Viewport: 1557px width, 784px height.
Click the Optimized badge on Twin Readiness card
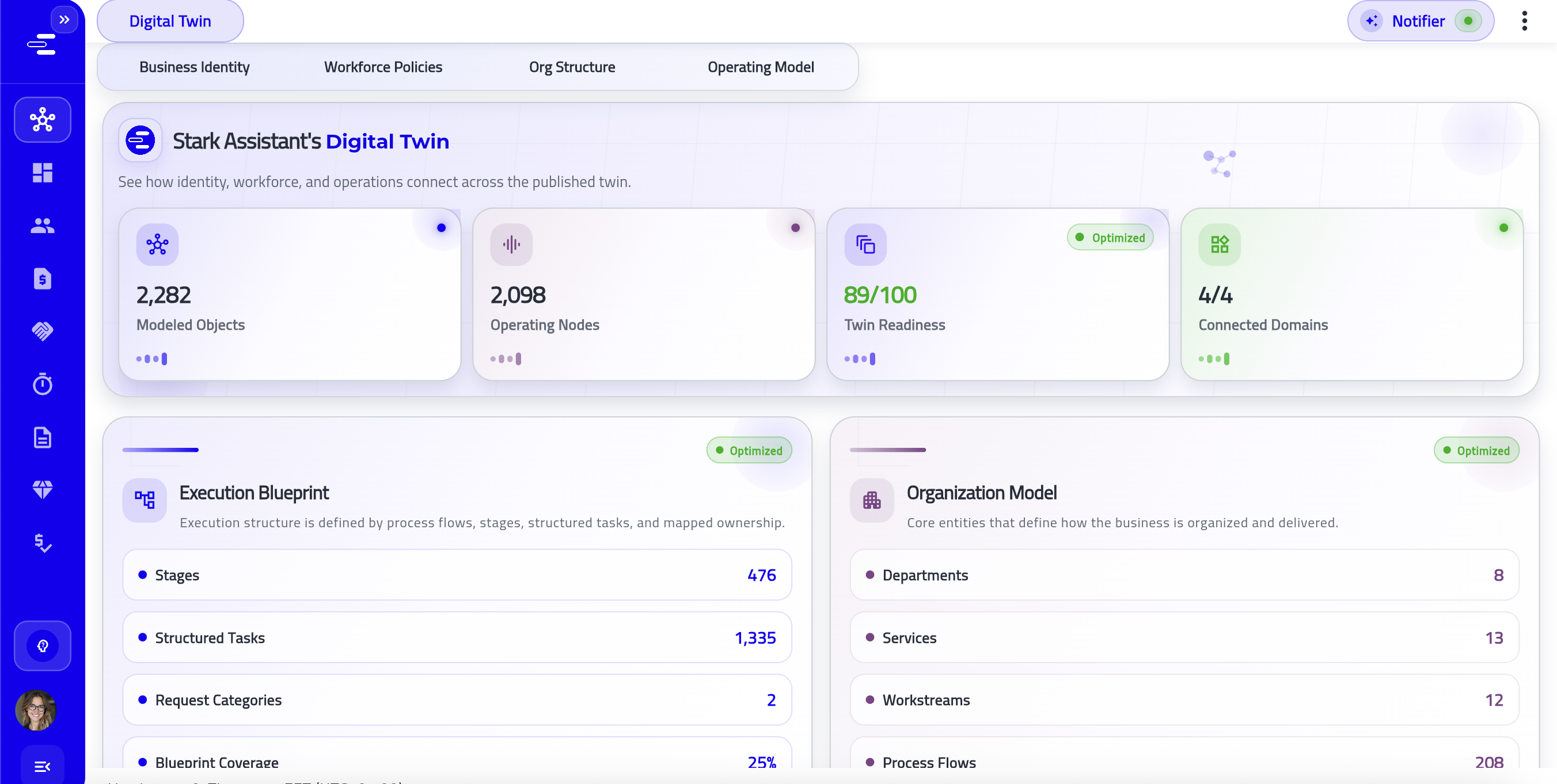(1110, 237)
